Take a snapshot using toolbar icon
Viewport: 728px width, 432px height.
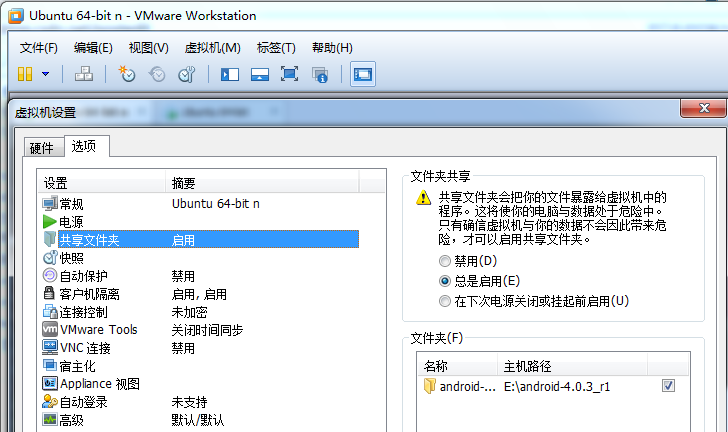[x=127, y=74]
